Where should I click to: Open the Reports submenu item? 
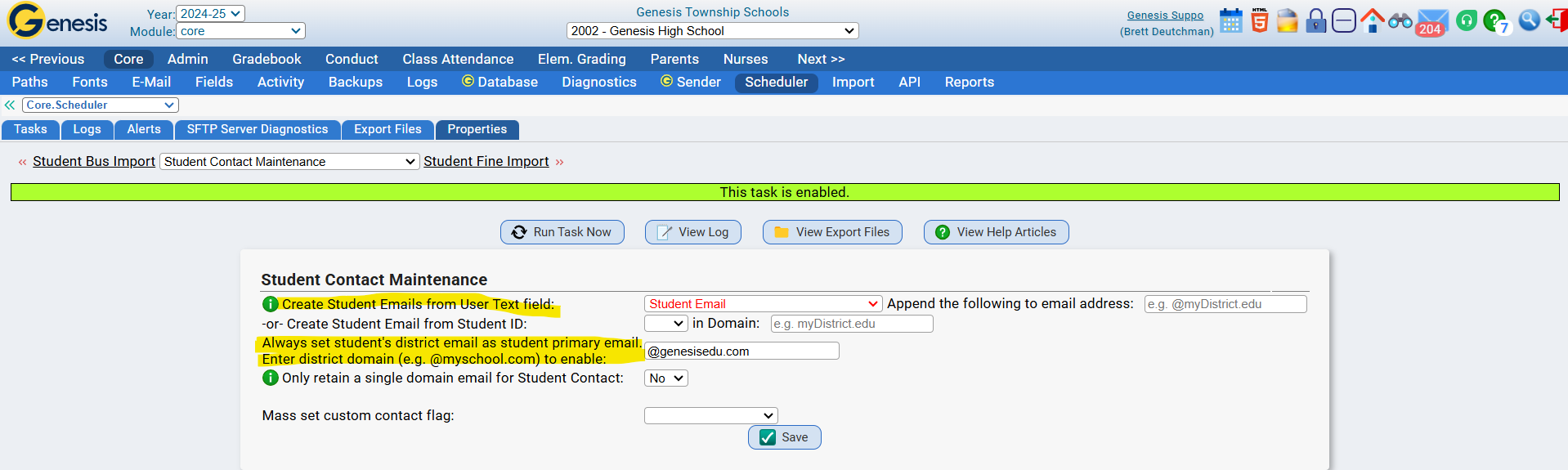click(970, 82)
